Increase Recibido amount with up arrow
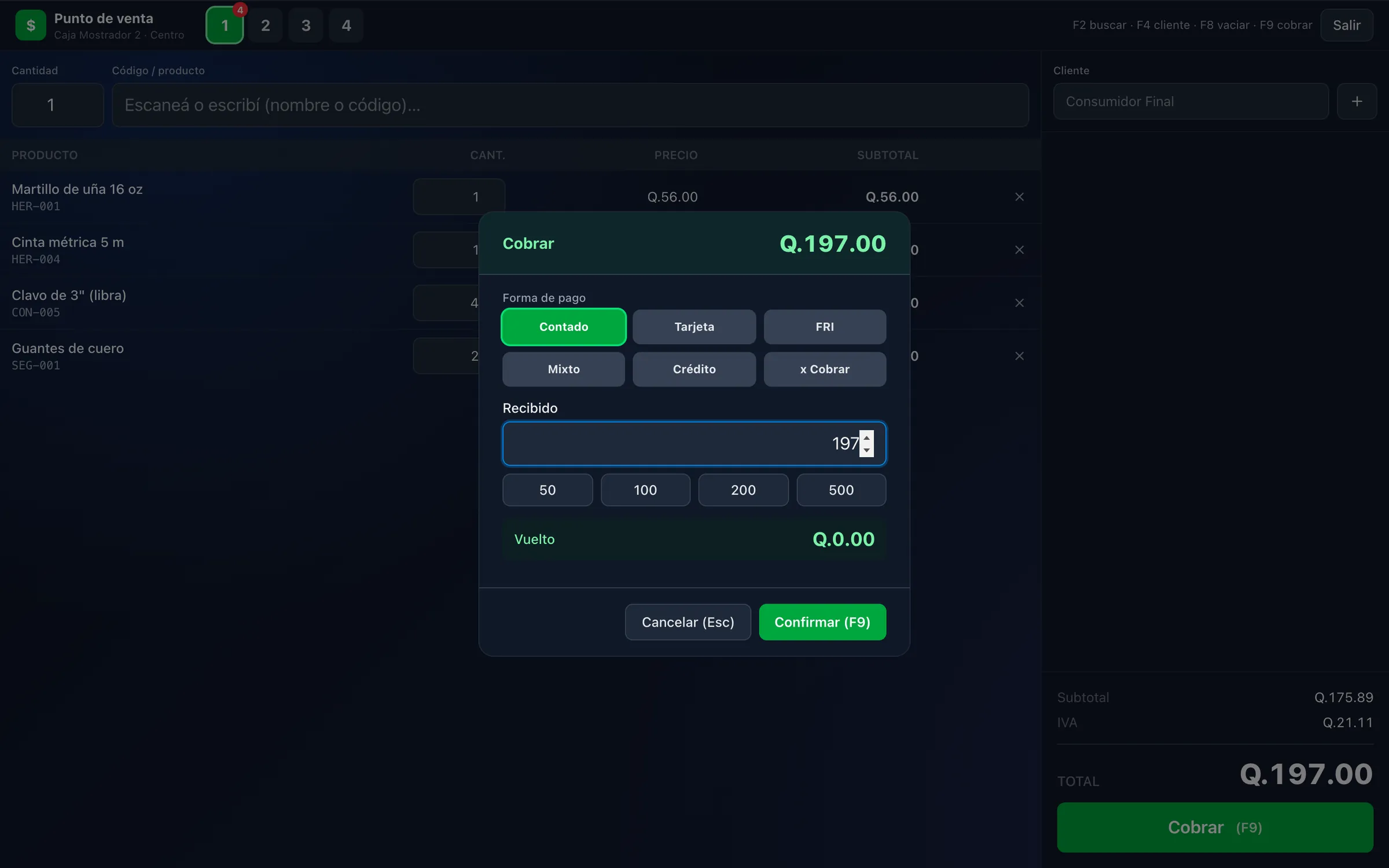Screen dimensions: 1389x868 pos(866,437)
